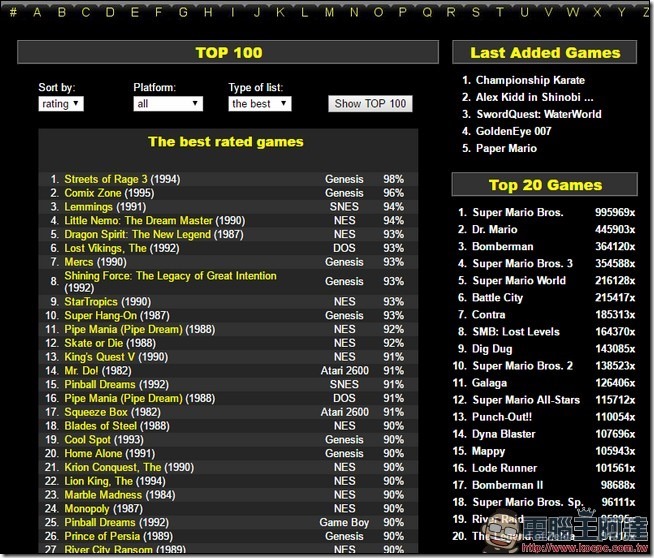
Task: Open Streets of Rage 3 game link
Action: pos(106,179)
